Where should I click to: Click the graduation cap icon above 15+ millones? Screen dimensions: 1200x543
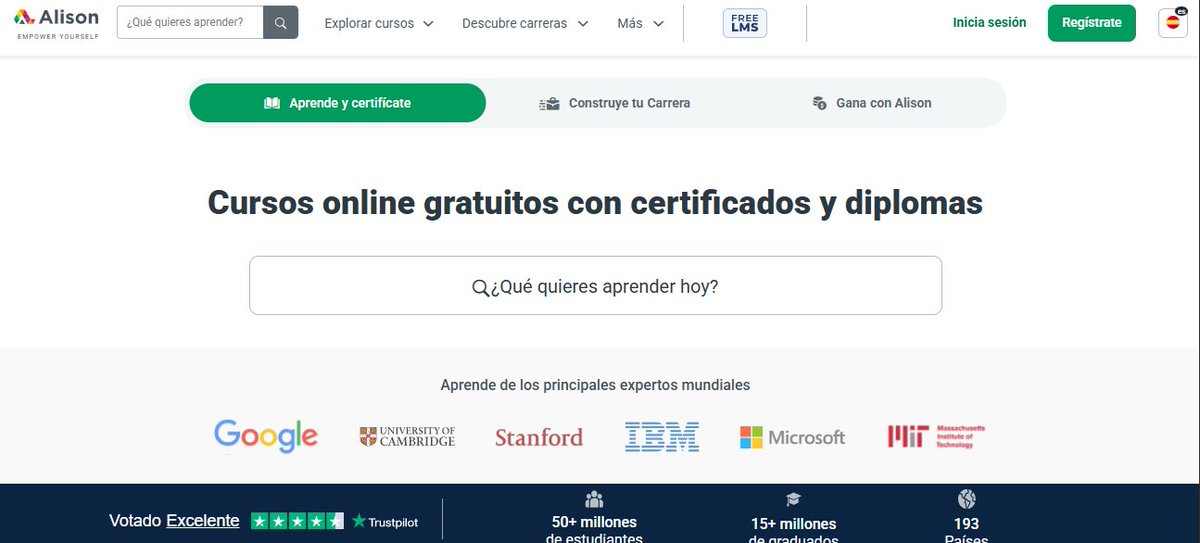click(793, 499)
